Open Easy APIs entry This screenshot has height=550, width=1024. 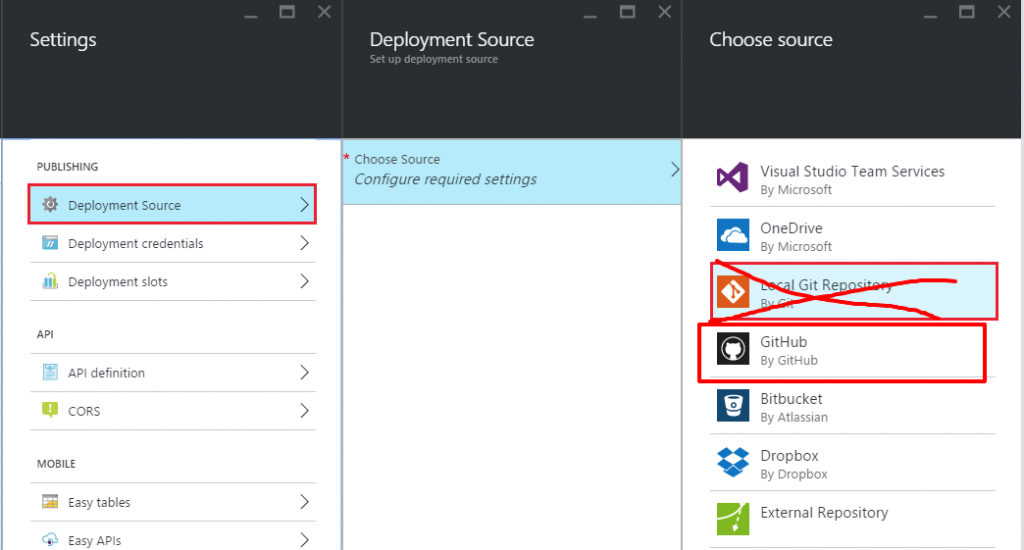(x=173, y=540)
